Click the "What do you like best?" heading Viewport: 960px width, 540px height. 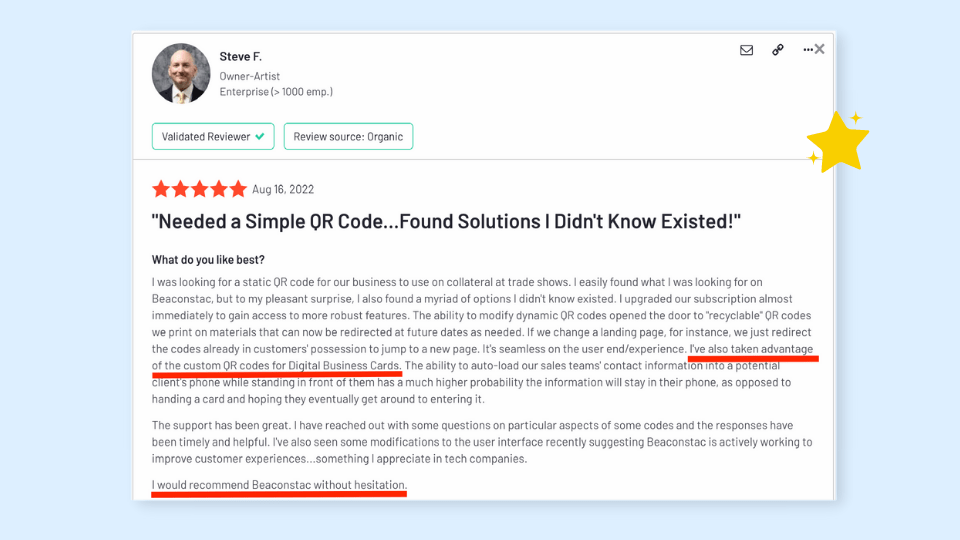pyautogui.click(x=208, y=260)
